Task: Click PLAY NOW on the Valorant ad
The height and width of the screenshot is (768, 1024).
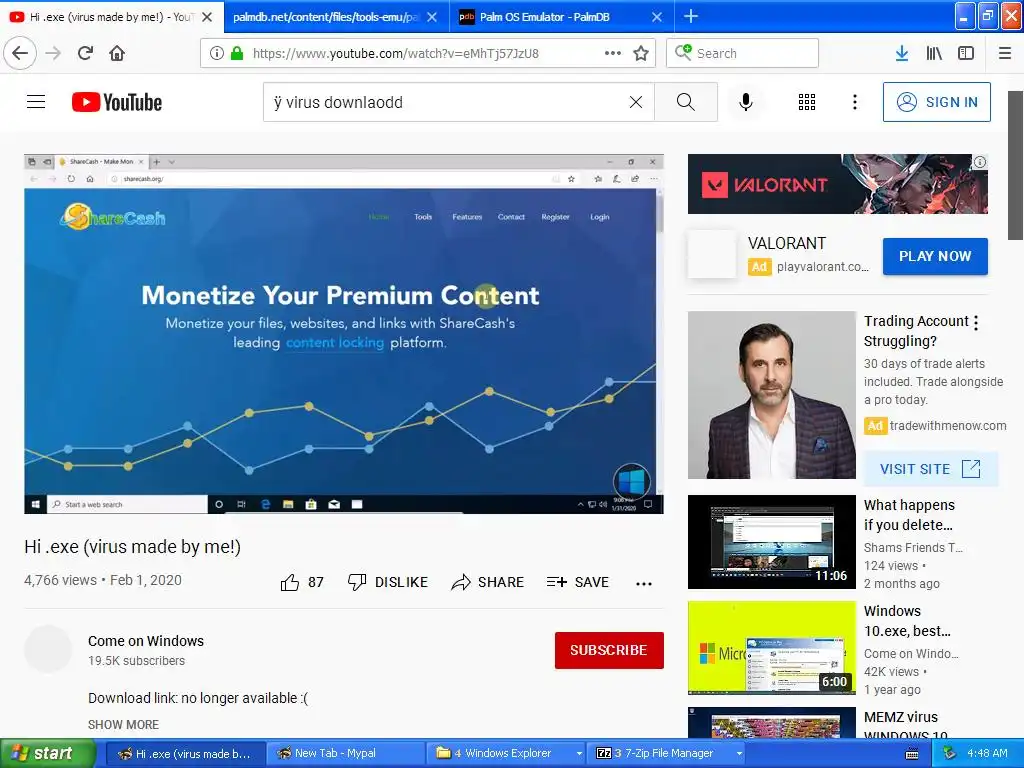Action: [935, 256]
